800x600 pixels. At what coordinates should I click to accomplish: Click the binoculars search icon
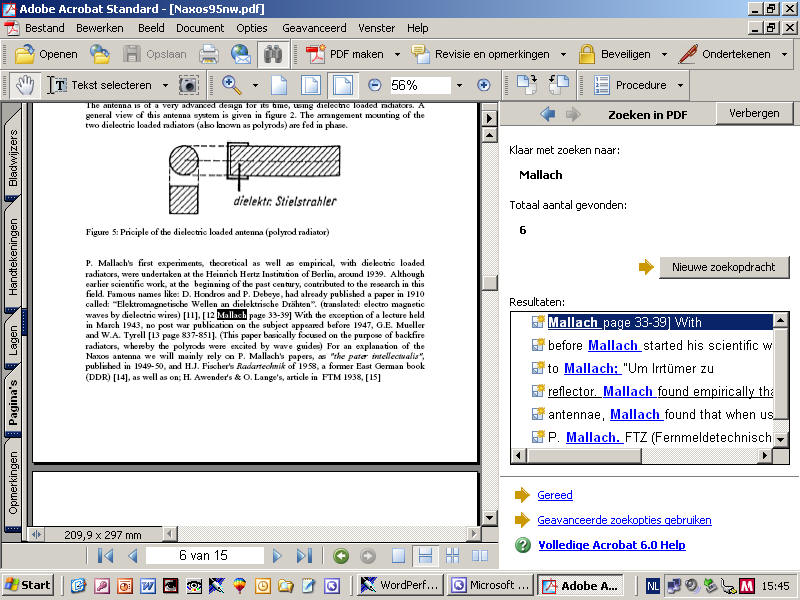click(x=273, y=54)
